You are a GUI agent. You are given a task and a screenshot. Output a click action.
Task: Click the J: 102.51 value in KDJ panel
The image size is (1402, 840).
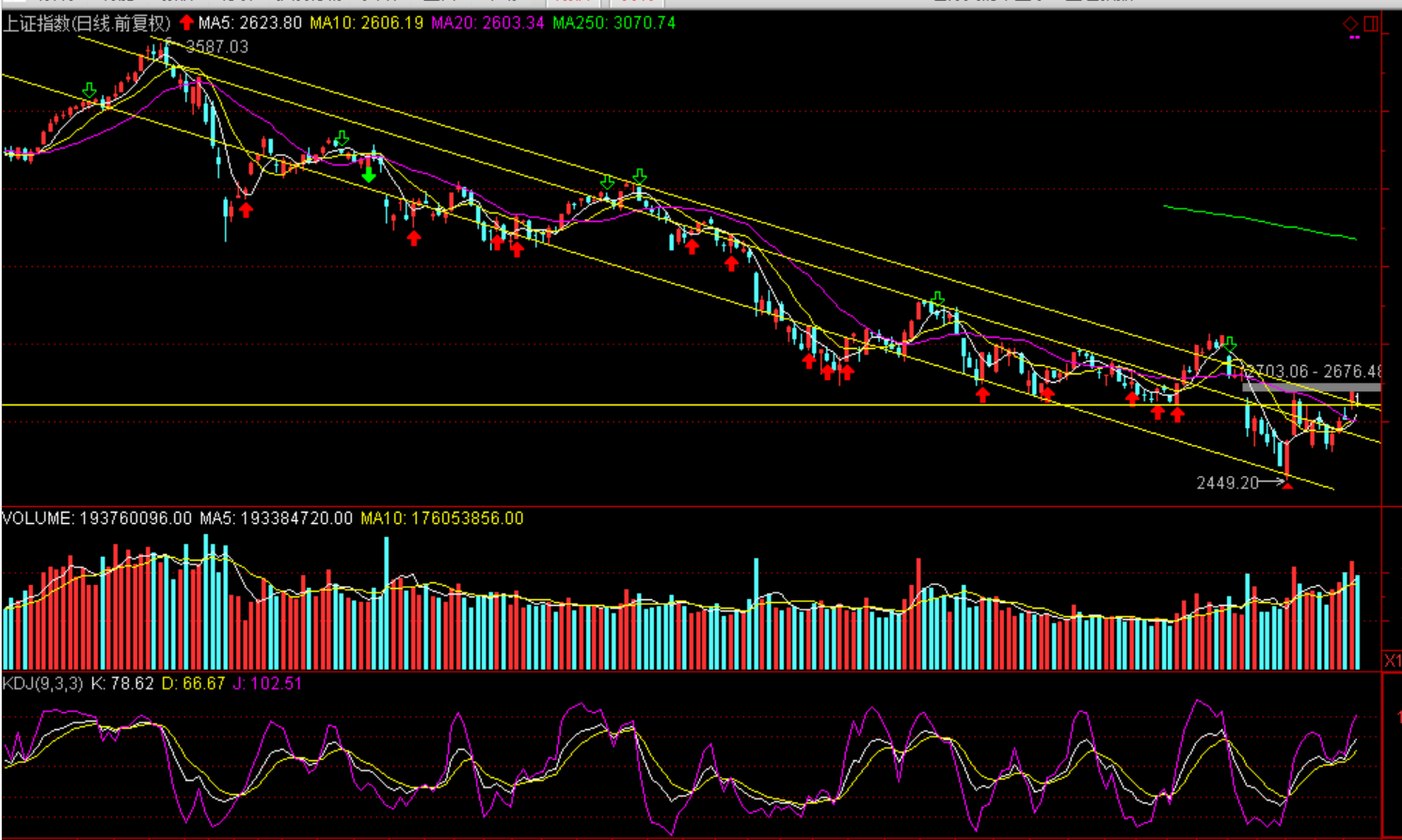[x=267, y=684]
